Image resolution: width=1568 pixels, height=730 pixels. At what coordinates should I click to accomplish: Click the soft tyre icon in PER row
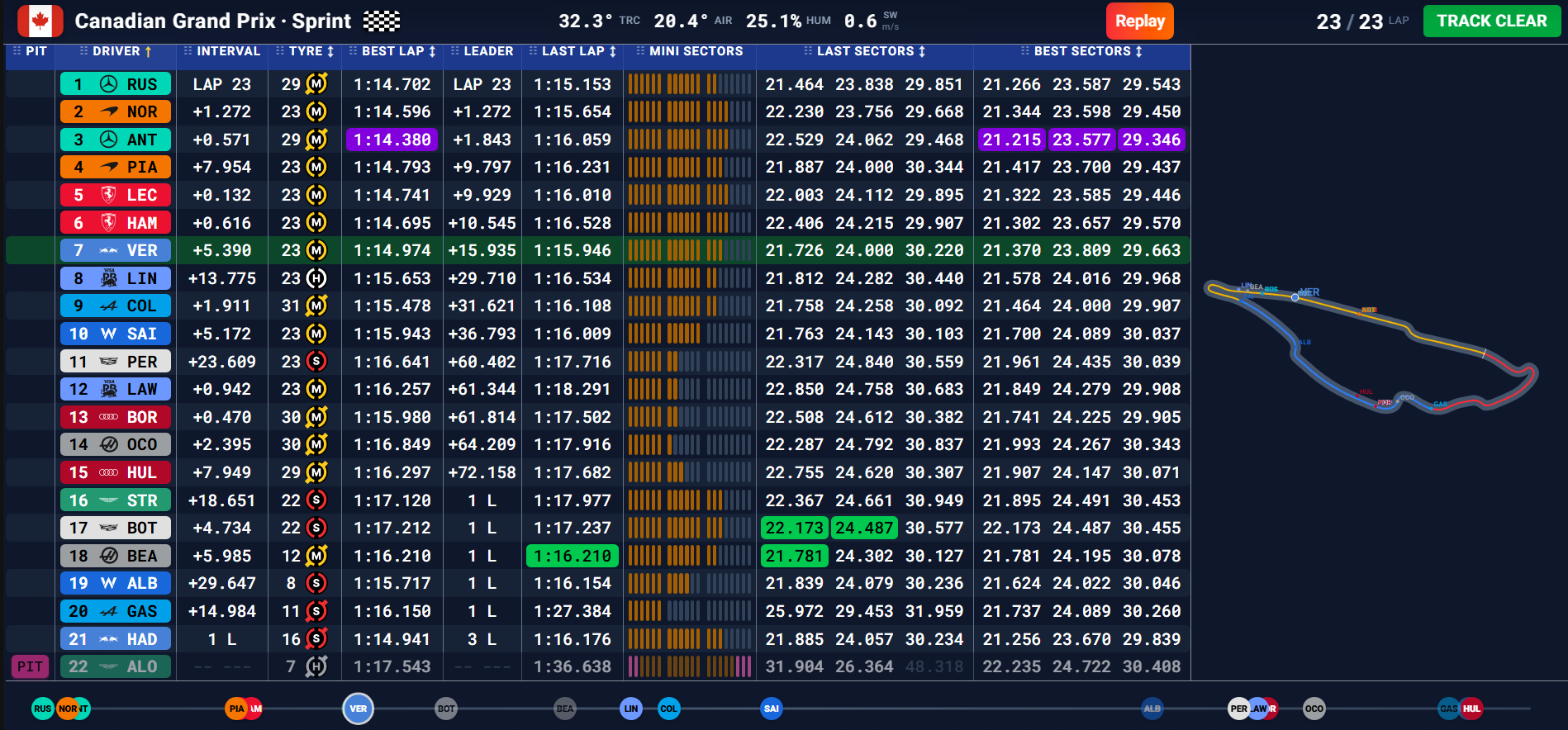click(x=316, y=362)
